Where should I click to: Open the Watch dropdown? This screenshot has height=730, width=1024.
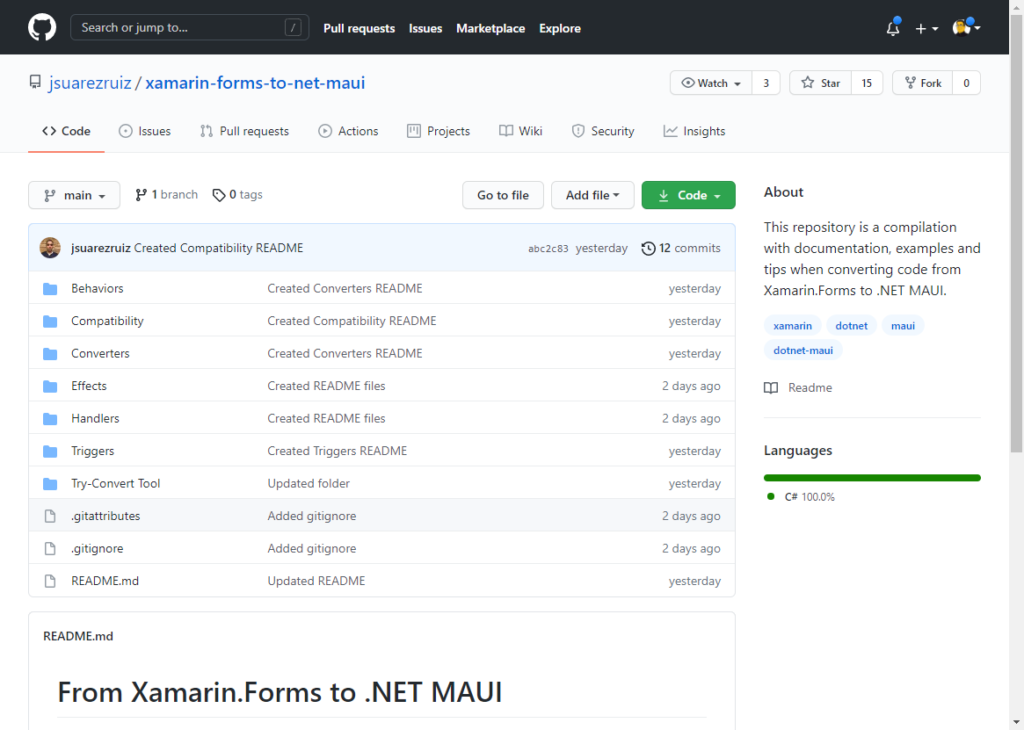coord(710,82)
